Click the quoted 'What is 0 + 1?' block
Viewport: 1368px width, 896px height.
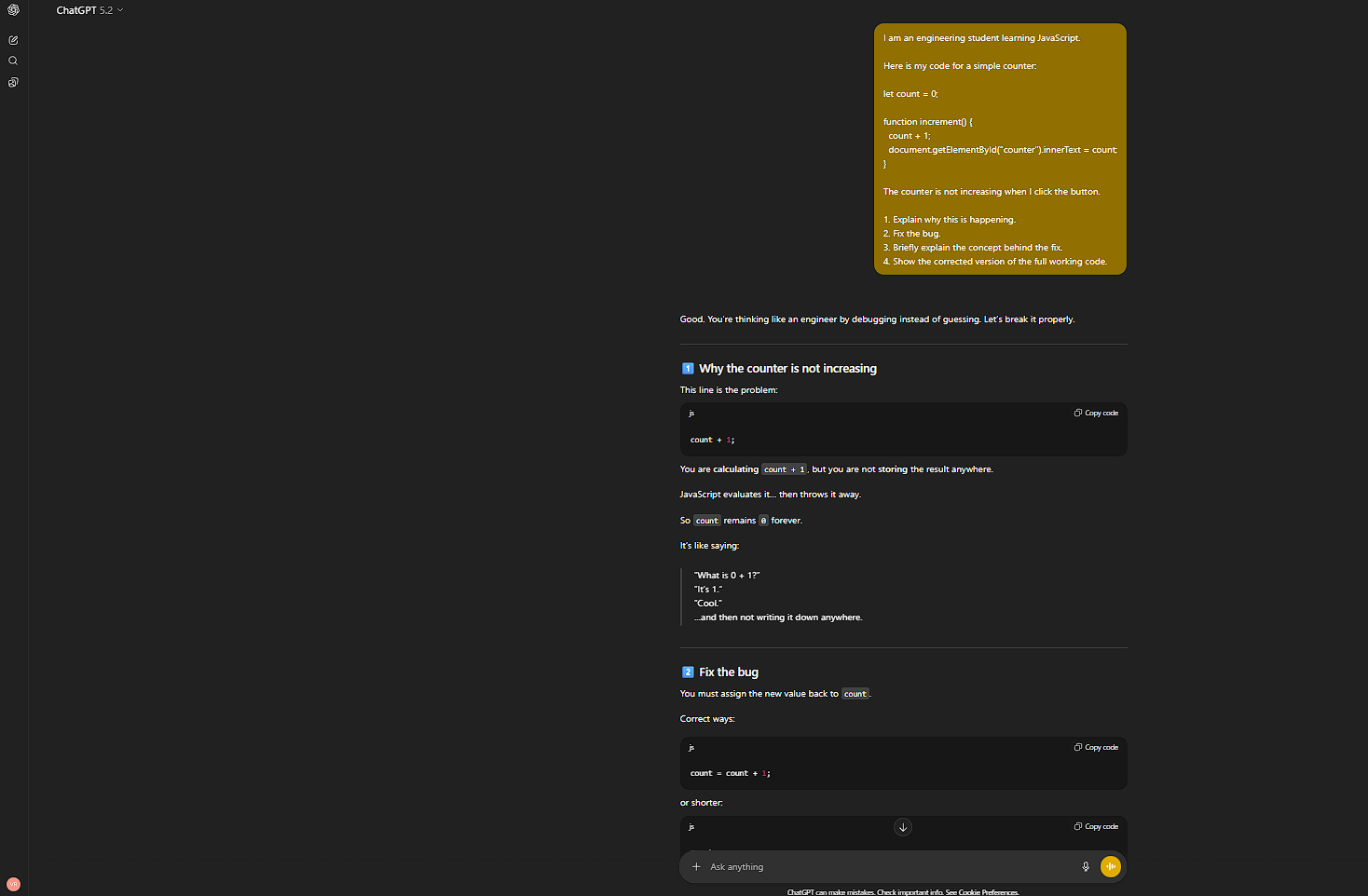pos(727,575)
